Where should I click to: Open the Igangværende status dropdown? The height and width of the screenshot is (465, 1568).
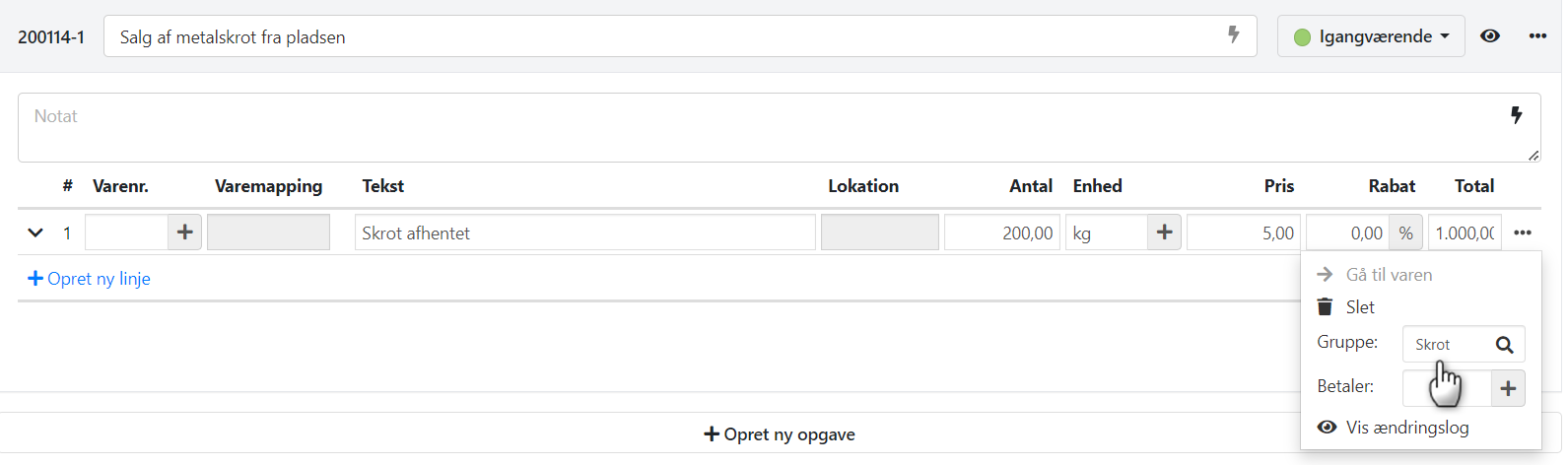(x=1370, y=36)
